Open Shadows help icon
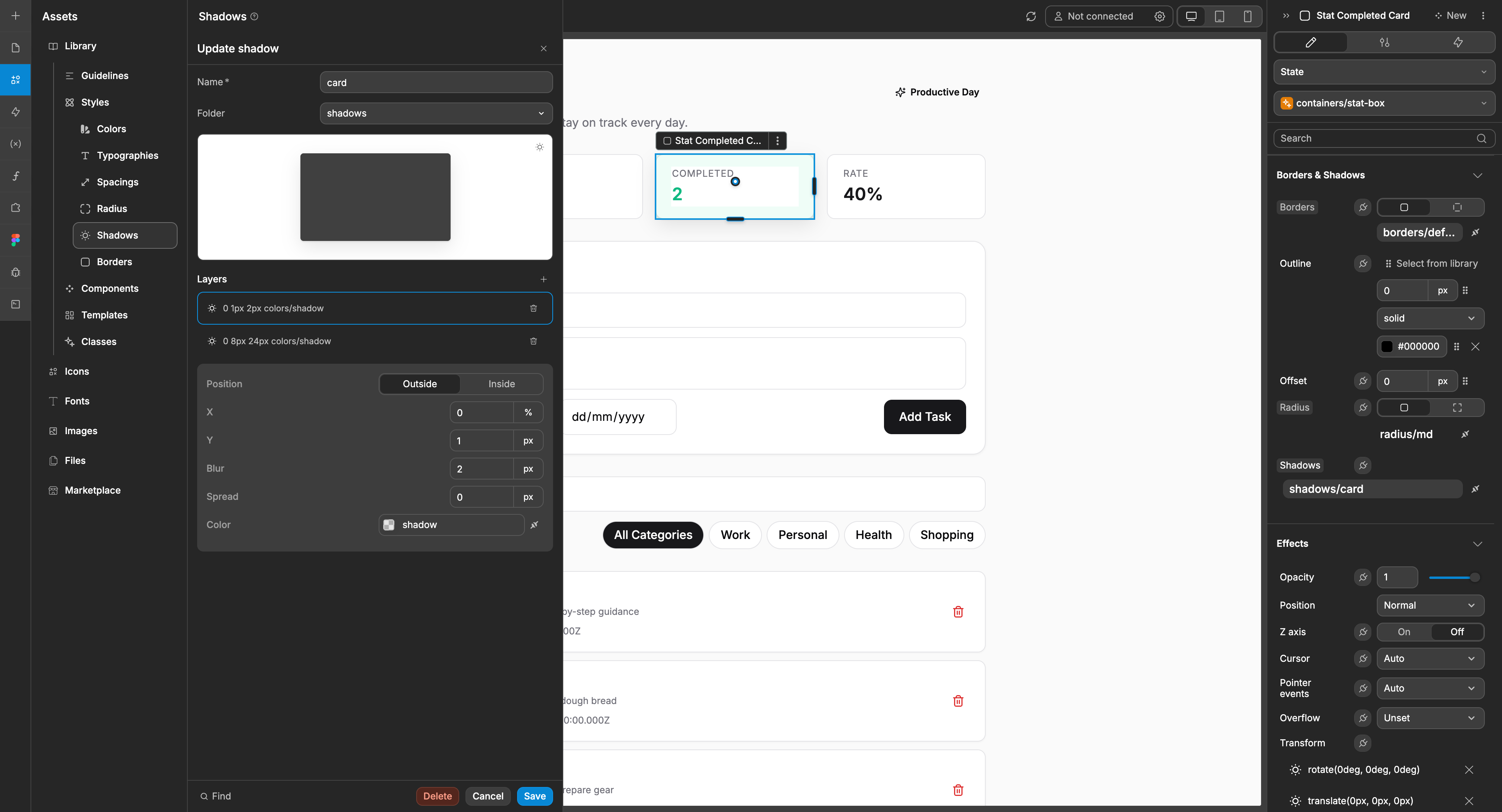Screen dimensions: 1502x812 [x=254, y=16]
